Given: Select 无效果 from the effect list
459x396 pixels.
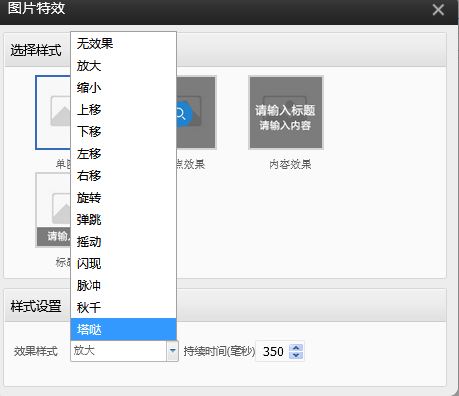Looking at the screenshot, I should pos(123,44).
